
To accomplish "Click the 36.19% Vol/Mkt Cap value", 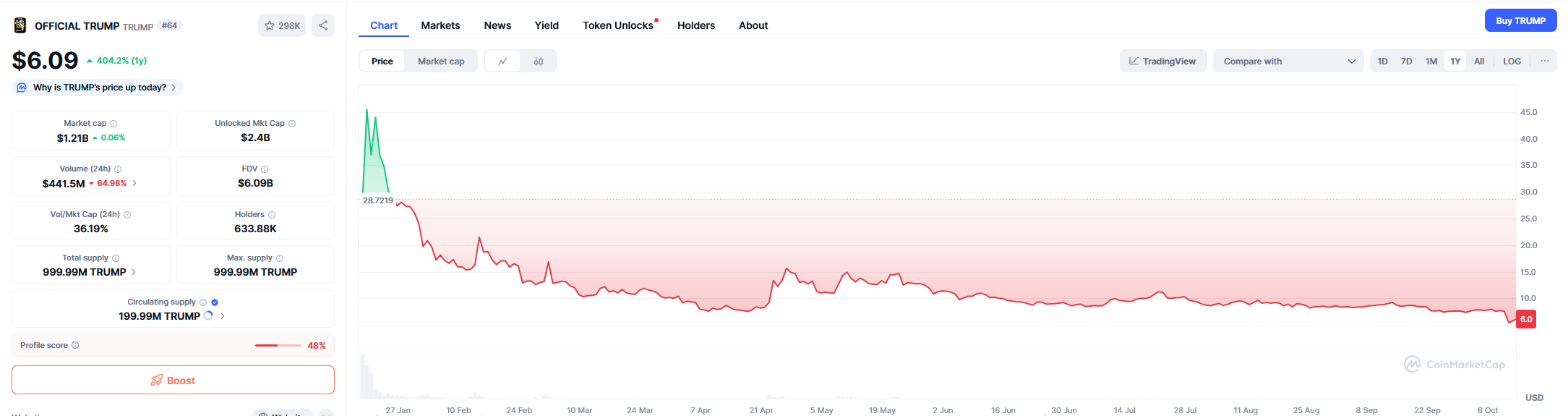I will coord(91,229).
